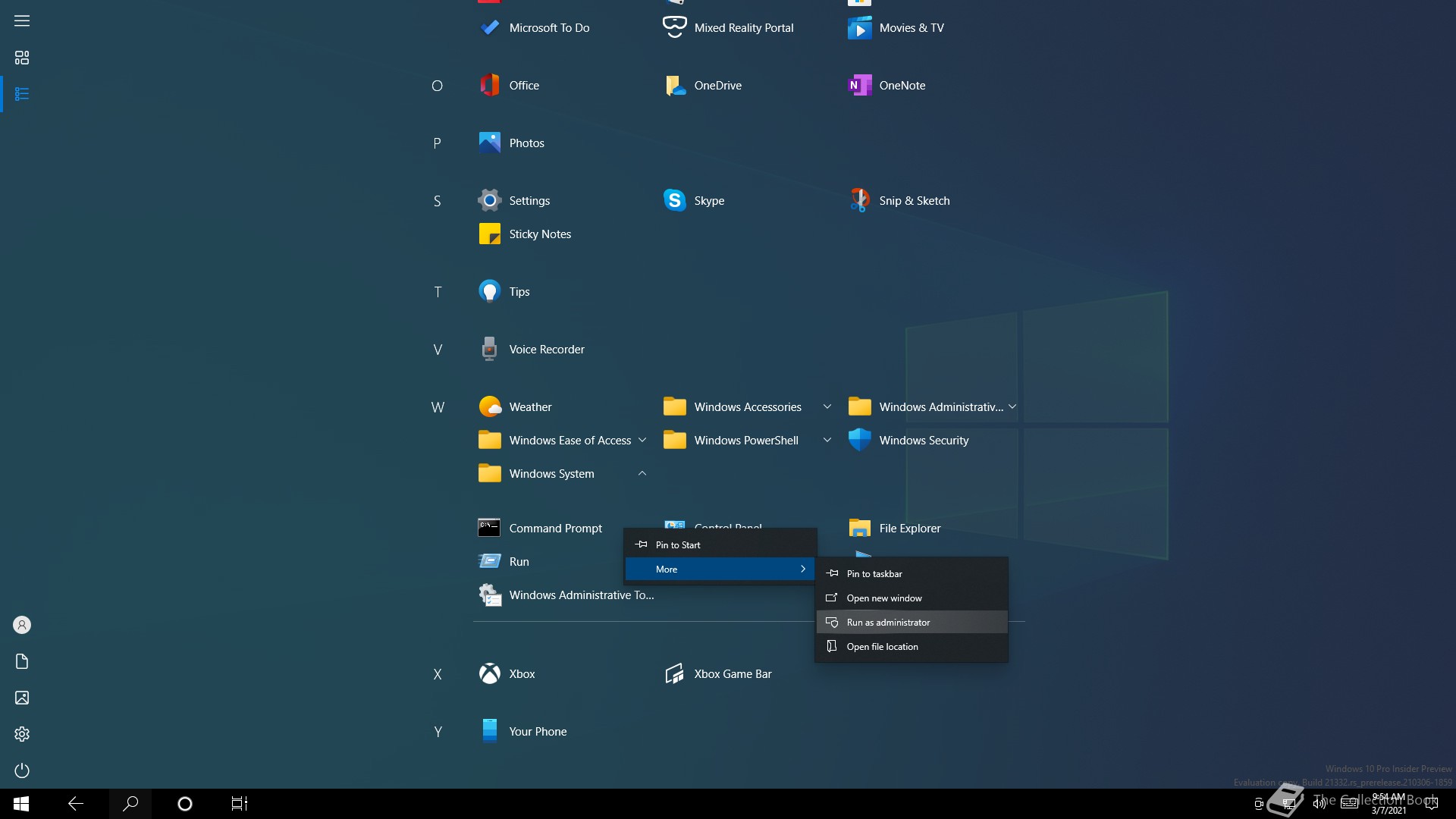Open Microsoft To Do app icon
The height and width of the screenshot is (819, 1456).
pyautogui.click(x=490, y=28)
